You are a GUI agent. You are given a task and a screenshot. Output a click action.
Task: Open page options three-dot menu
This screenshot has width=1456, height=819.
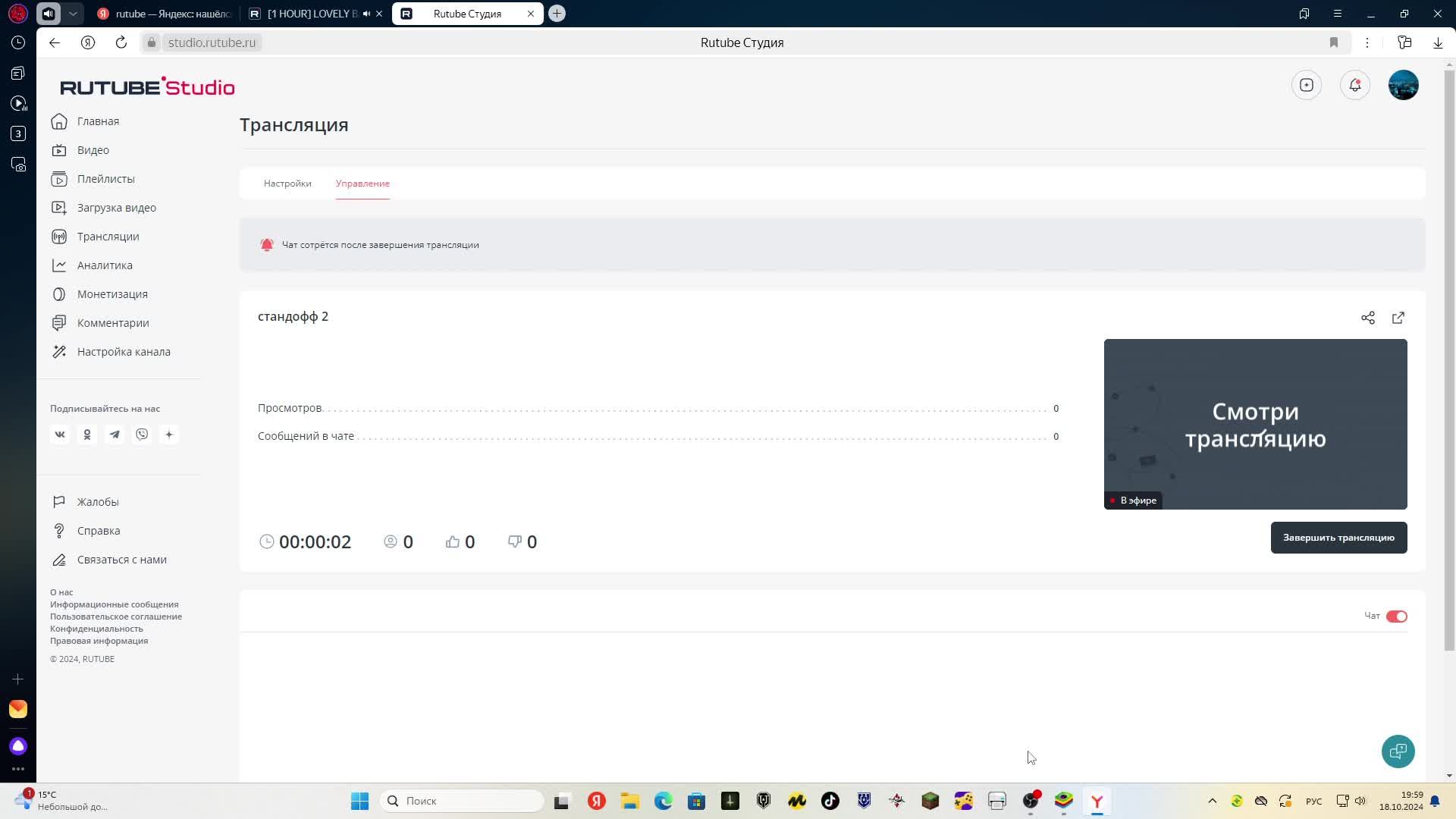click(x=1367, y=42)
